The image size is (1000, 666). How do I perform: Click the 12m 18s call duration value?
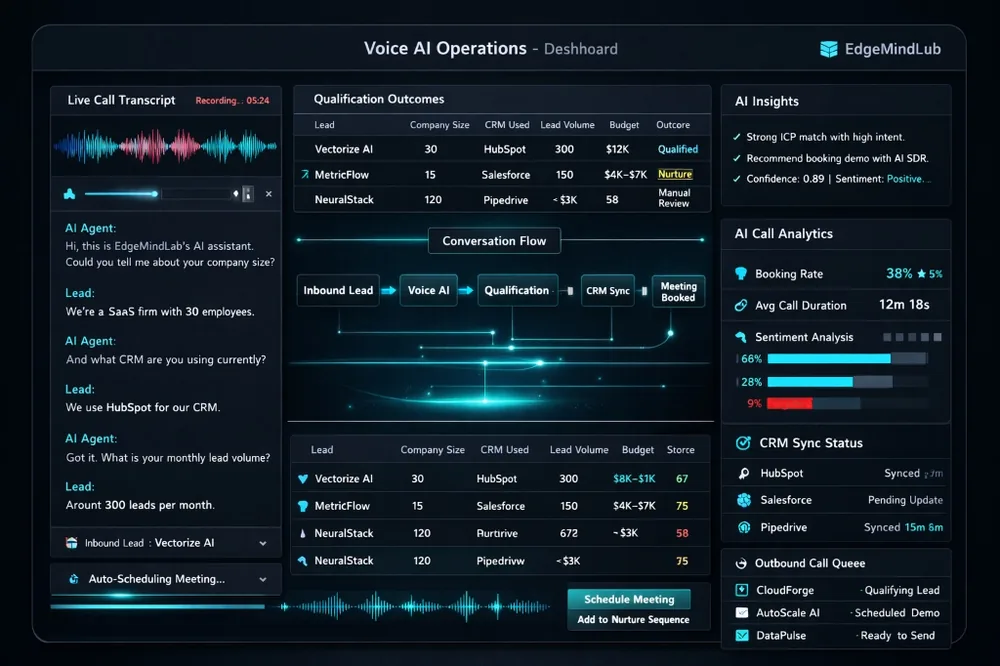click(904, 305)
